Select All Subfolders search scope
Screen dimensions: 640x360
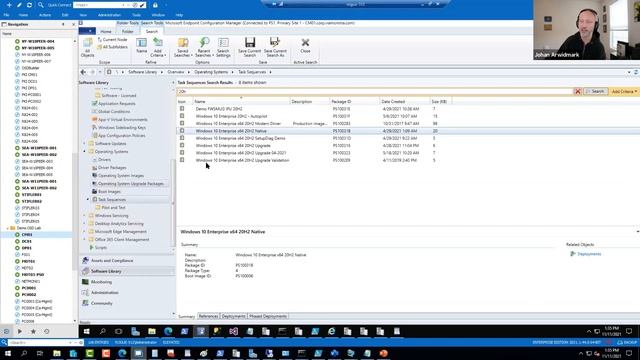112,47
